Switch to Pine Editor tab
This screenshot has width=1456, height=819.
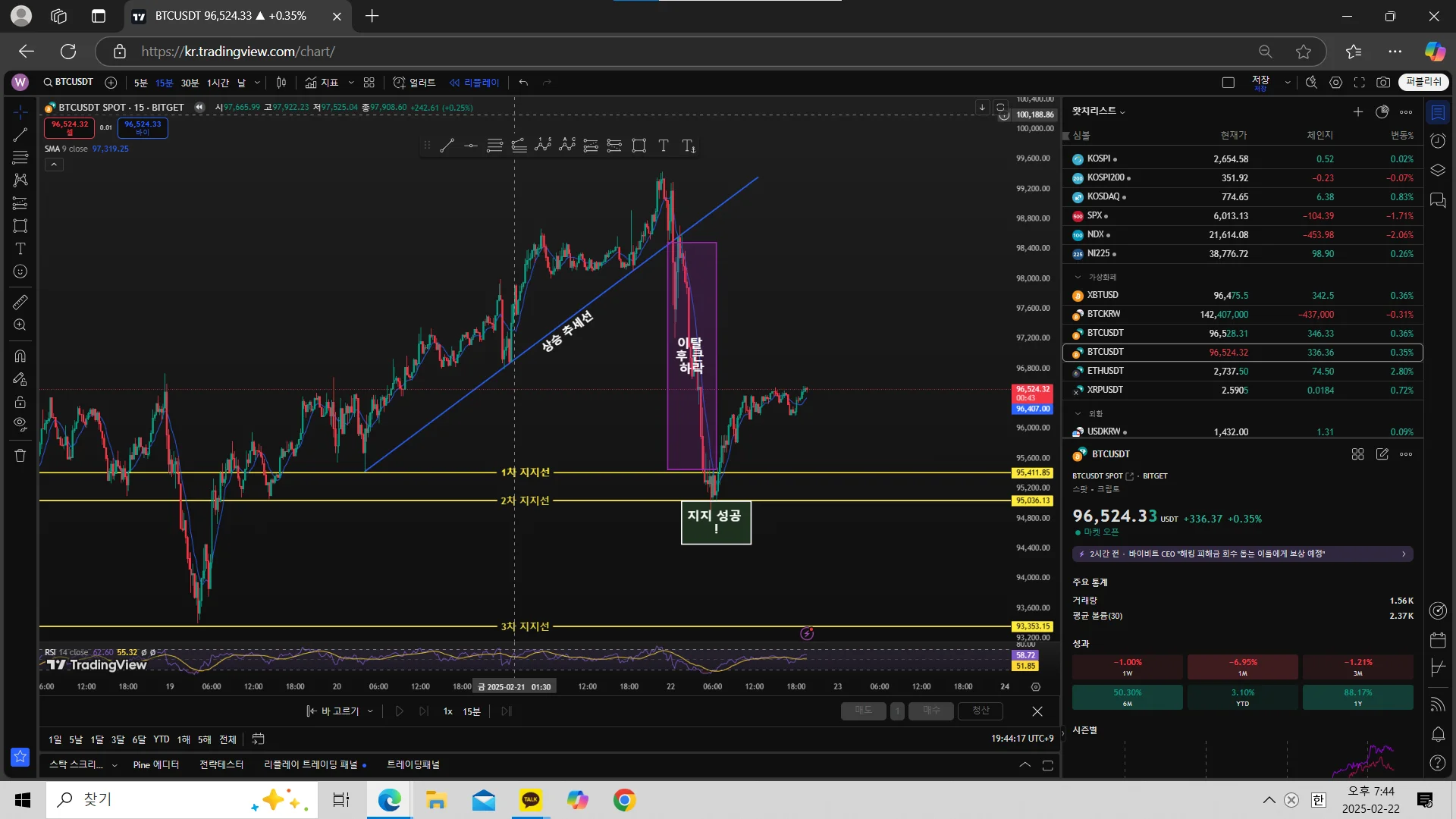[155, 764]
